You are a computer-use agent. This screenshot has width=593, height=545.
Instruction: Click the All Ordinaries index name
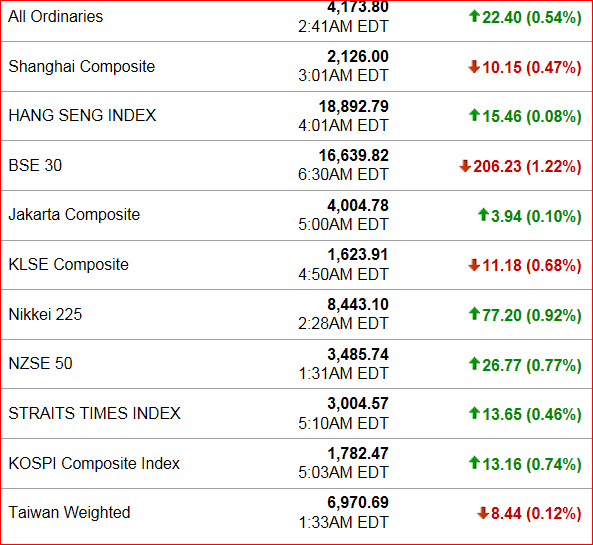click(56, 17)
